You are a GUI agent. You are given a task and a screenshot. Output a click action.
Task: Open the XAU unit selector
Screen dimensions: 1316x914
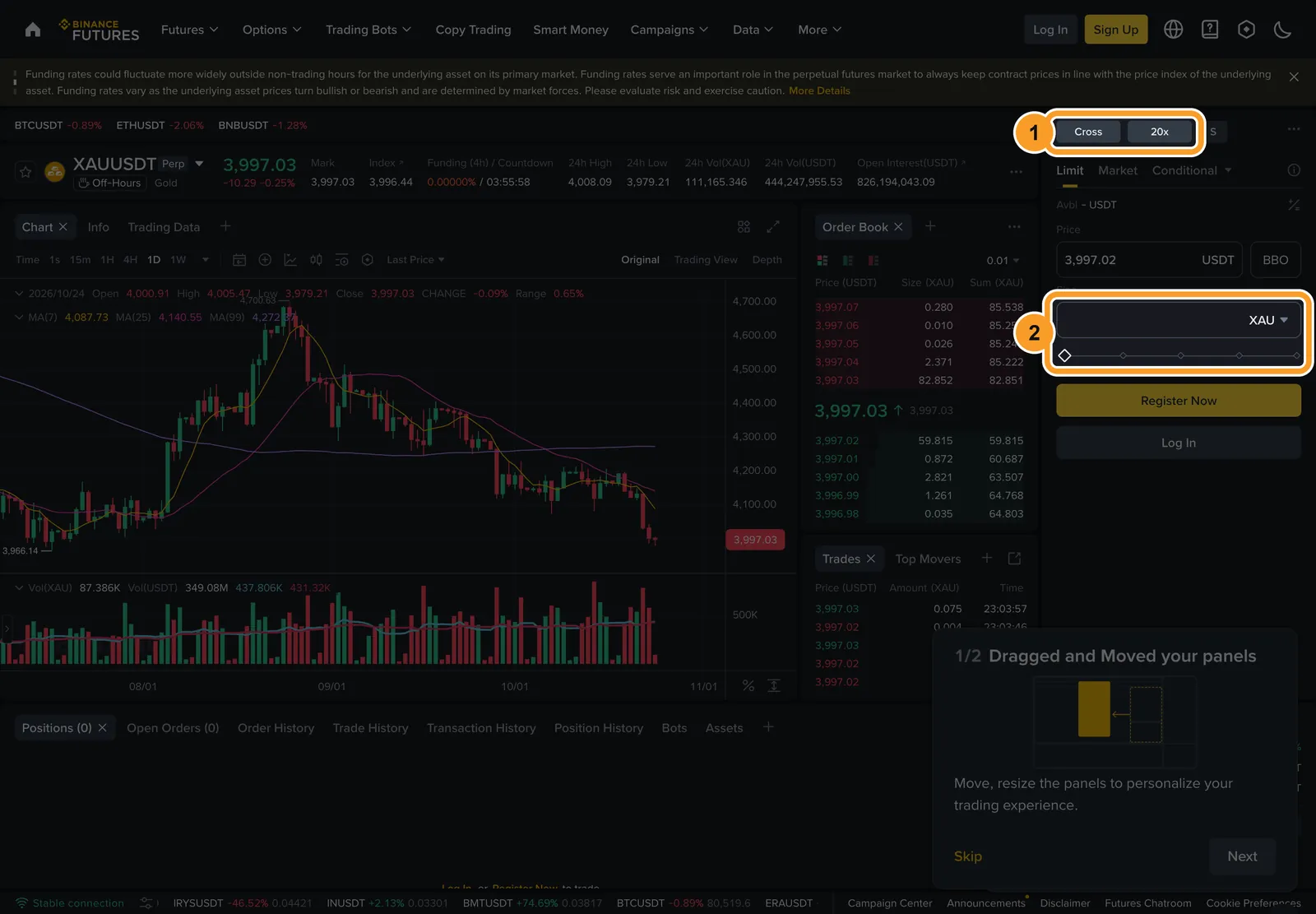1268,320
